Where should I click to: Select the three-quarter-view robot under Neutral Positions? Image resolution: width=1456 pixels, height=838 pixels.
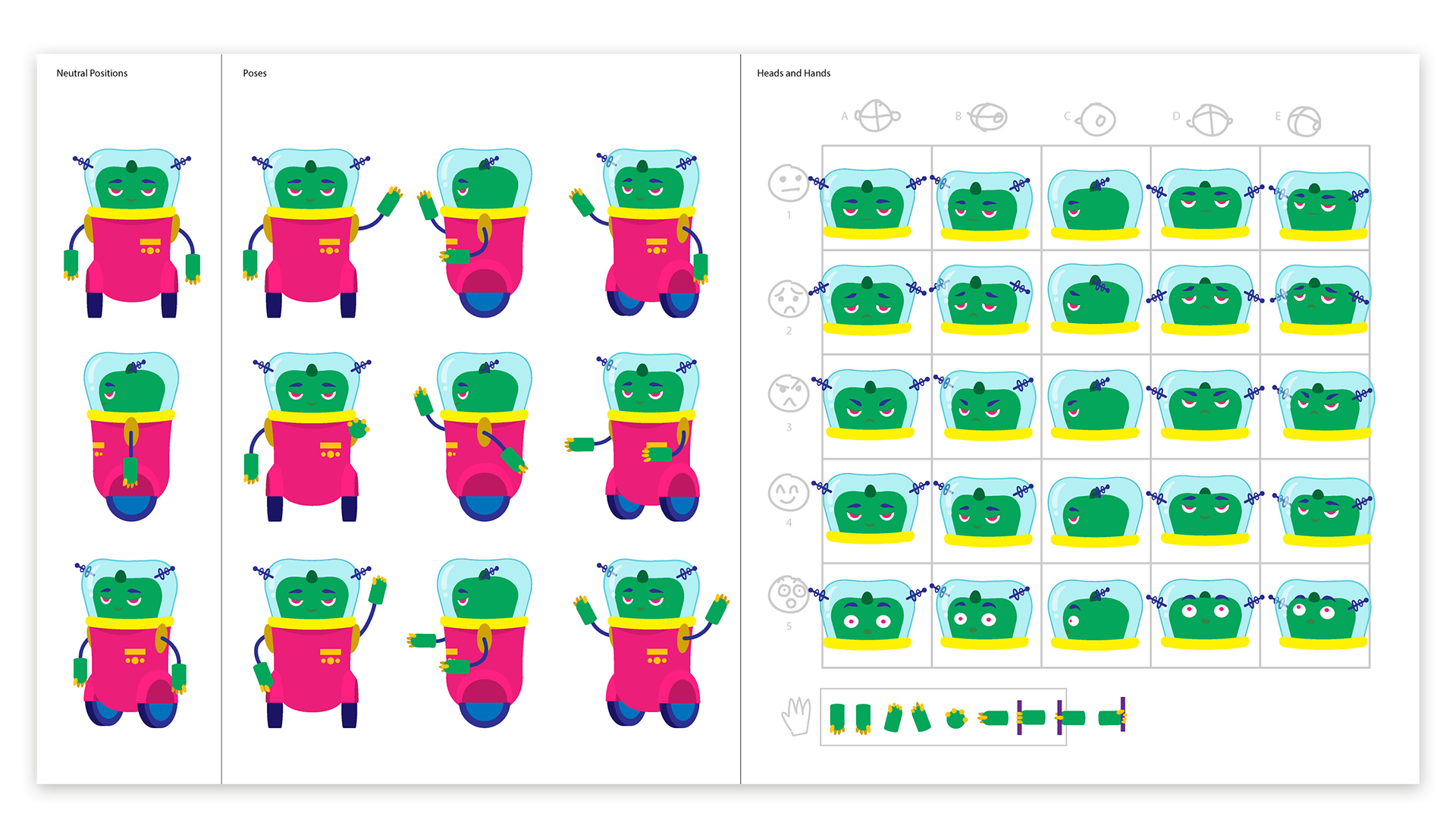[x=130, y=643]
